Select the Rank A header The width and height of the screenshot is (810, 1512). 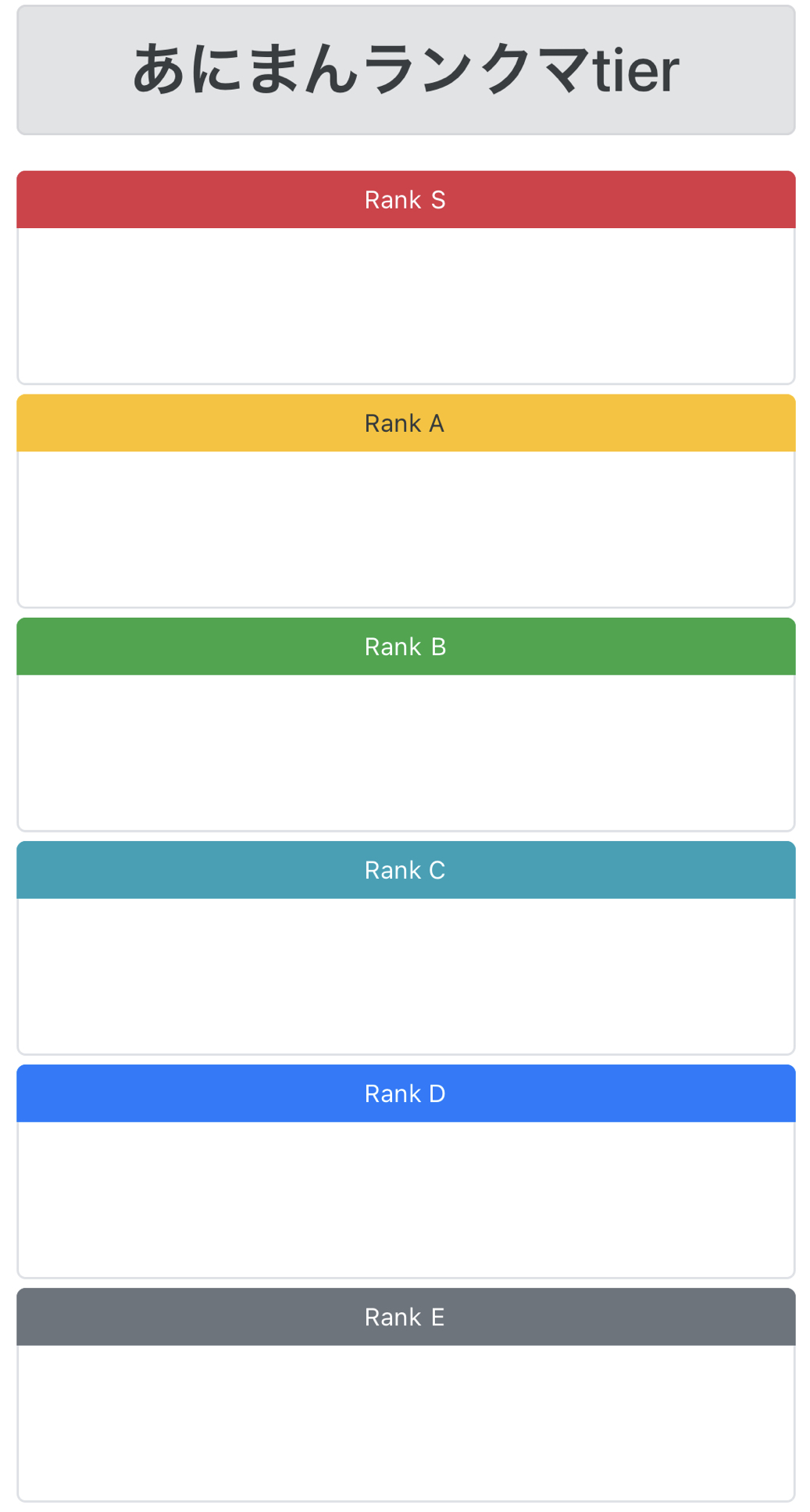coord(405,423)
